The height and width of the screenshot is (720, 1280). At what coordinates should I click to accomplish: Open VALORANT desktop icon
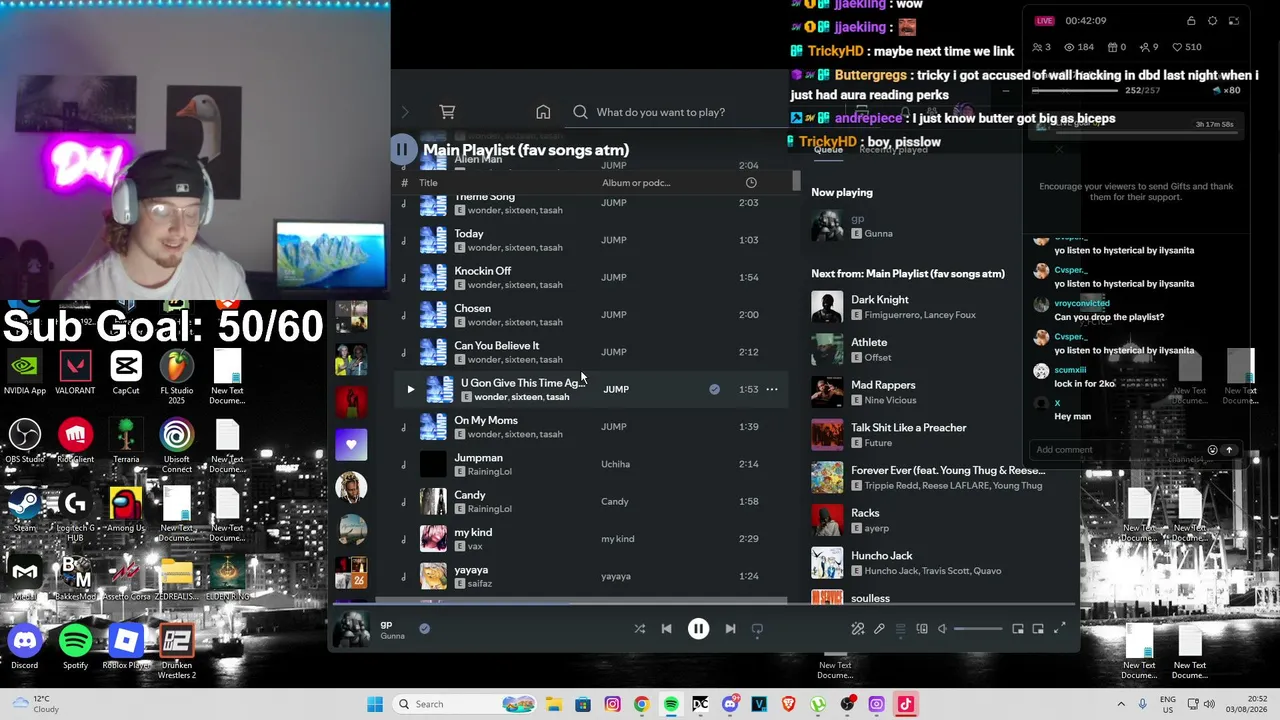(75, 374)
